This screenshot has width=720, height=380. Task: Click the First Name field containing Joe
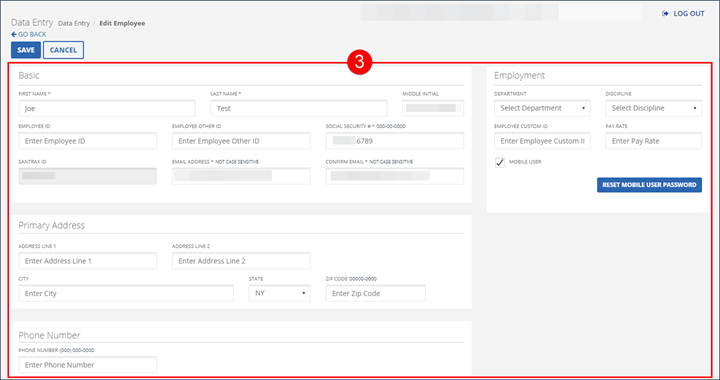click(107, 108)
